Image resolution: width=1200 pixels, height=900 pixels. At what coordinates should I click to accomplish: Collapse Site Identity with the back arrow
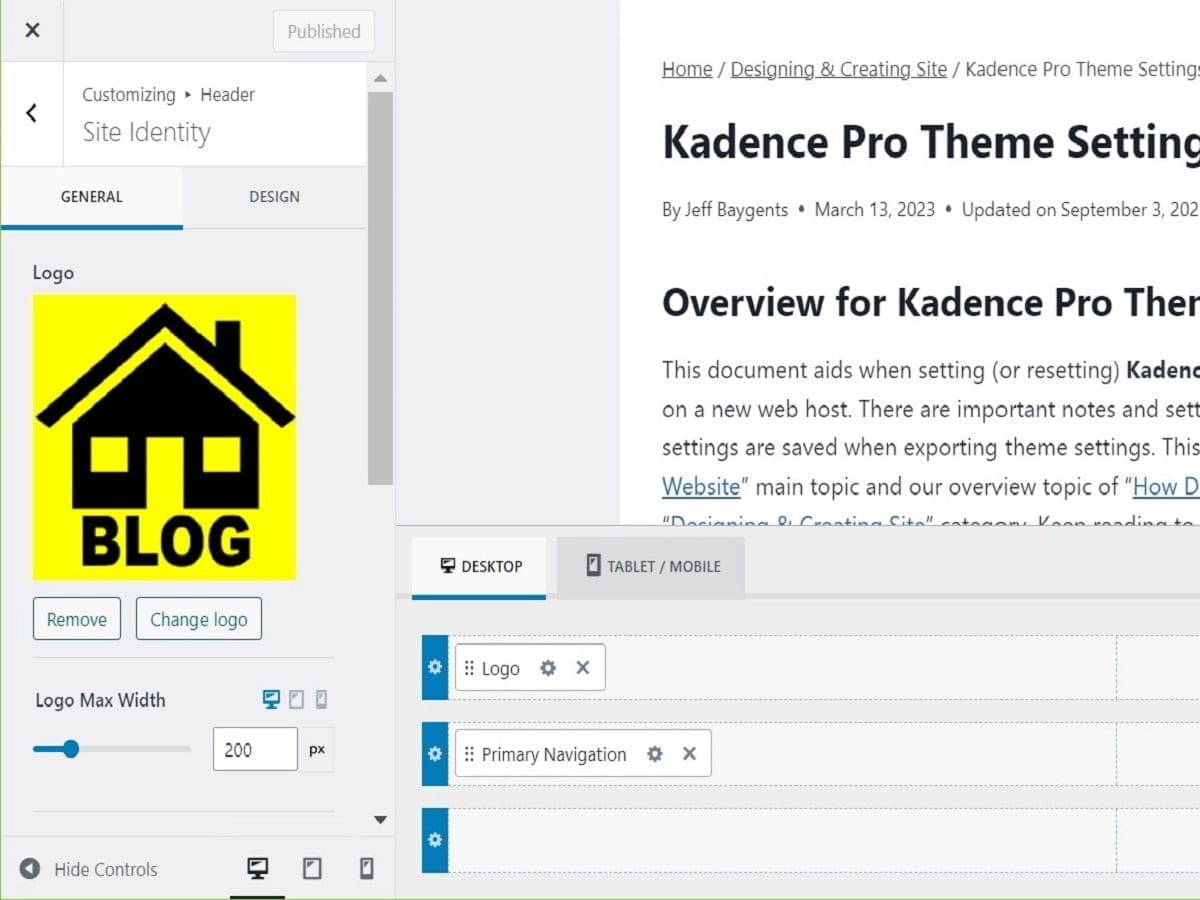tap(31, 113)
